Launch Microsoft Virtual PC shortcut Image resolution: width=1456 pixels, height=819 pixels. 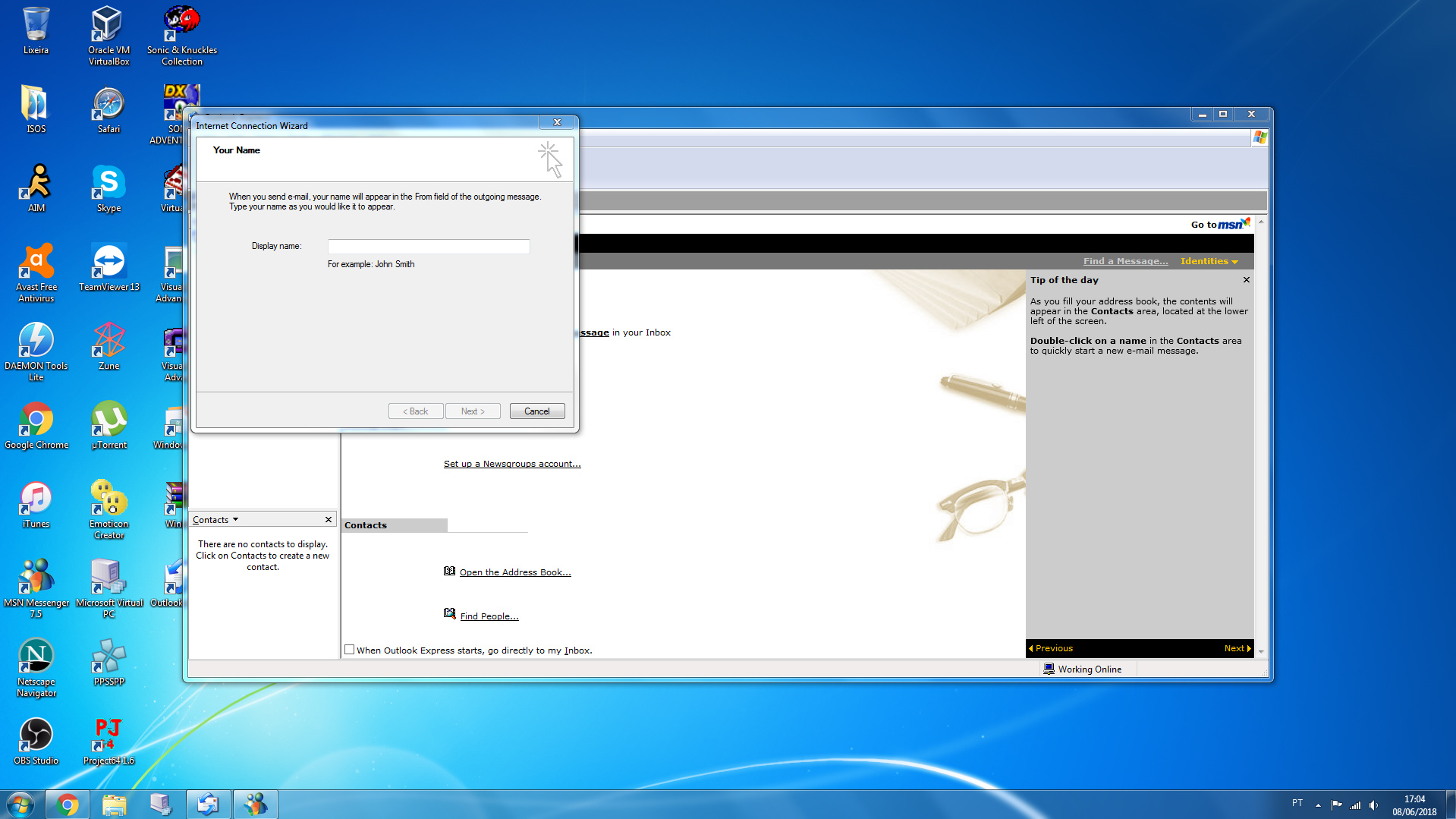coord(108,587)
